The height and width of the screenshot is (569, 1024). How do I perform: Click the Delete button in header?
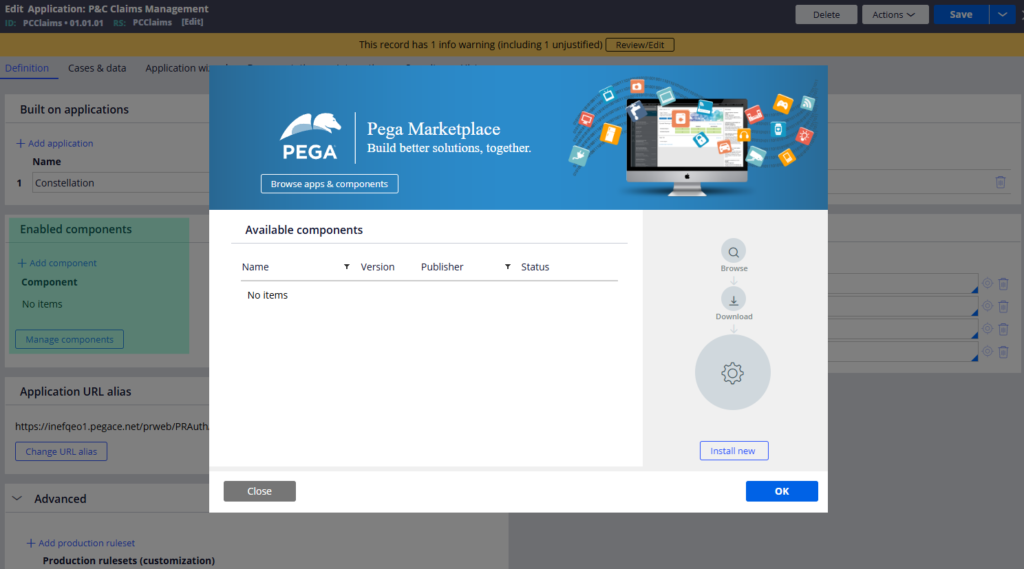coord(826,14)
